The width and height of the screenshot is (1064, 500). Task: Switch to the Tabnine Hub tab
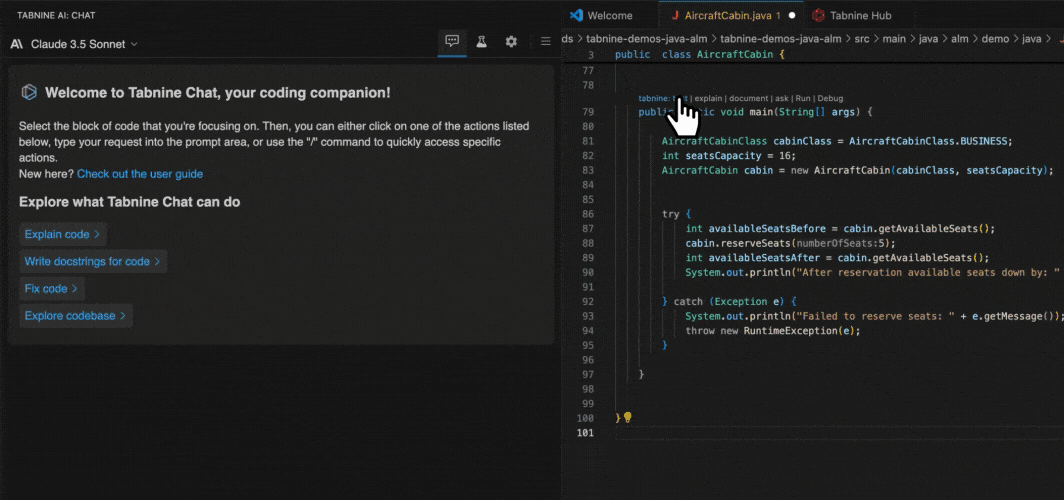[860, 15]
